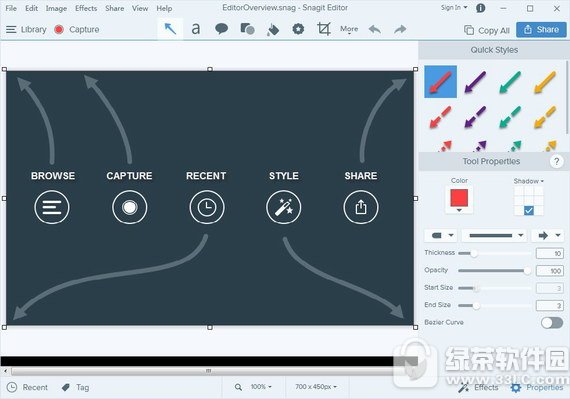The image size is (570, 399).
Task: Choose the dashed purple arrow quick style
Action: (x=475, y=117)
